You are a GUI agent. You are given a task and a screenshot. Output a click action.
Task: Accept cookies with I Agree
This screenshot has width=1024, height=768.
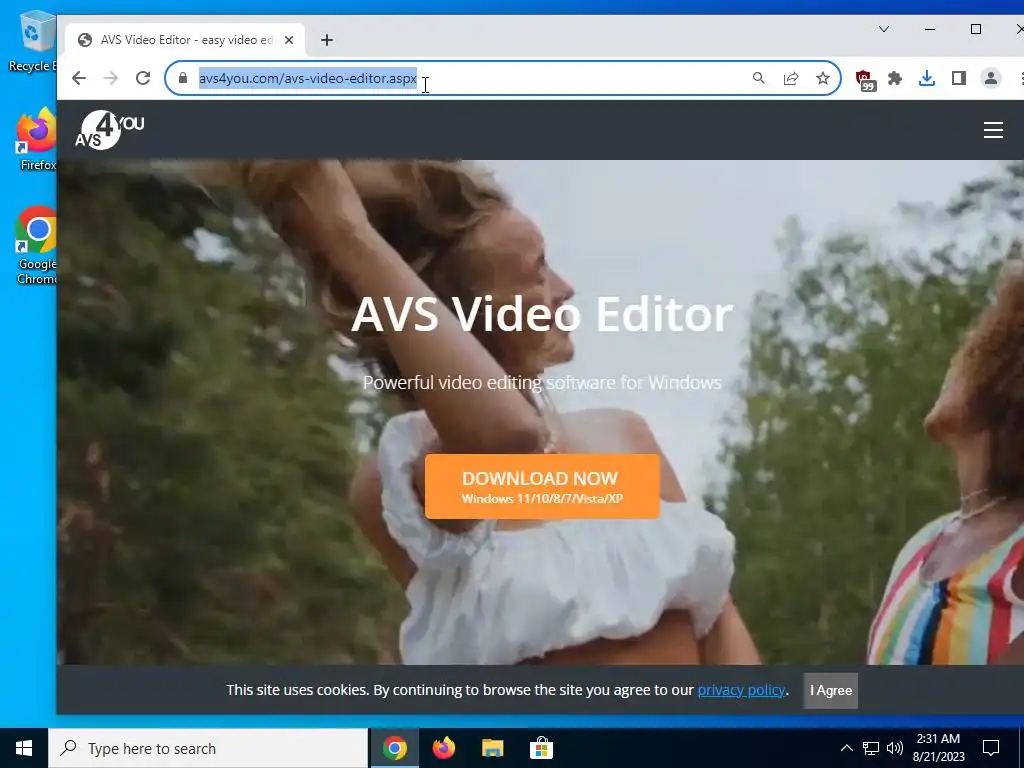[x=831, y=690]
